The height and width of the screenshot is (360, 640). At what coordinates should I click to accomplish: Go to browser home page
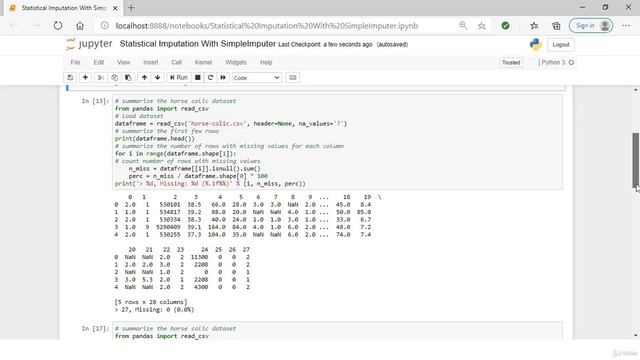[x=80, y=26]
